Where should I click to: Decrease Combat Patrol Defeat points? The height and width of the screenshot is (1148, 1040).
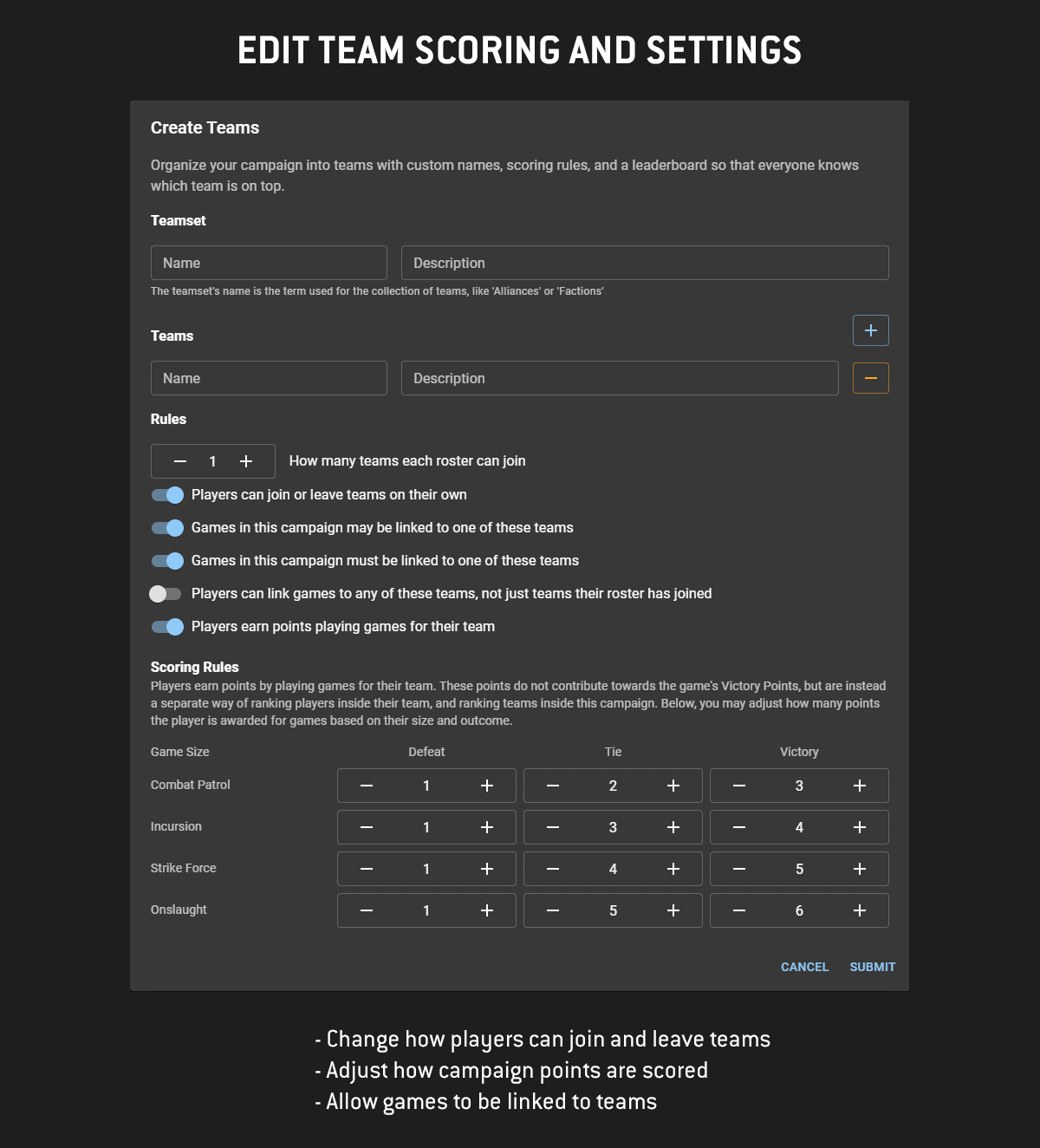(x=367, y=786)
